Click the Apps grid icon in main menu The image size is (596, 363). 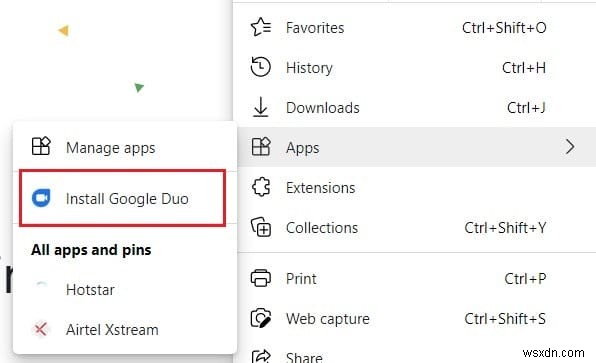pyautogui.click(x=261, y=147)
